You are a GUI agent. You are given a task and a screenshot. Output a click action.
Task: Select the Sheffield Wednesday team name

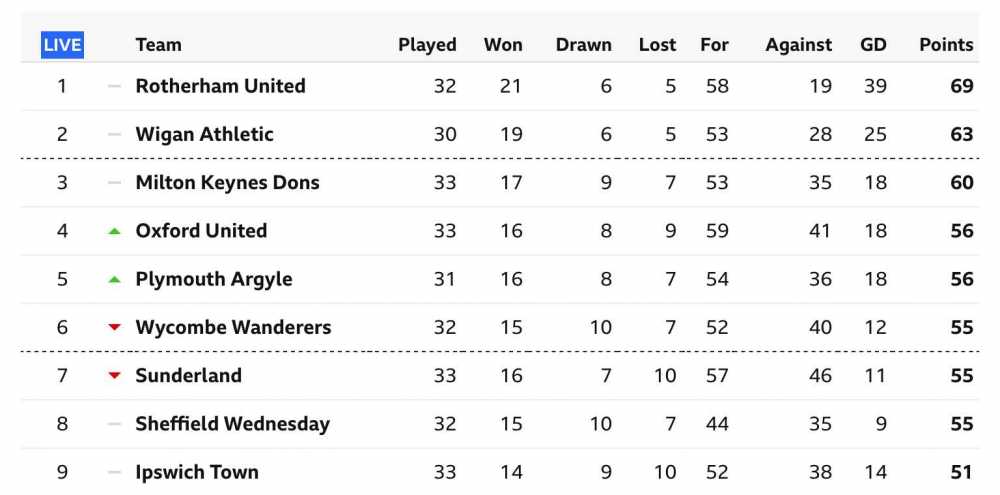point(233,424)
